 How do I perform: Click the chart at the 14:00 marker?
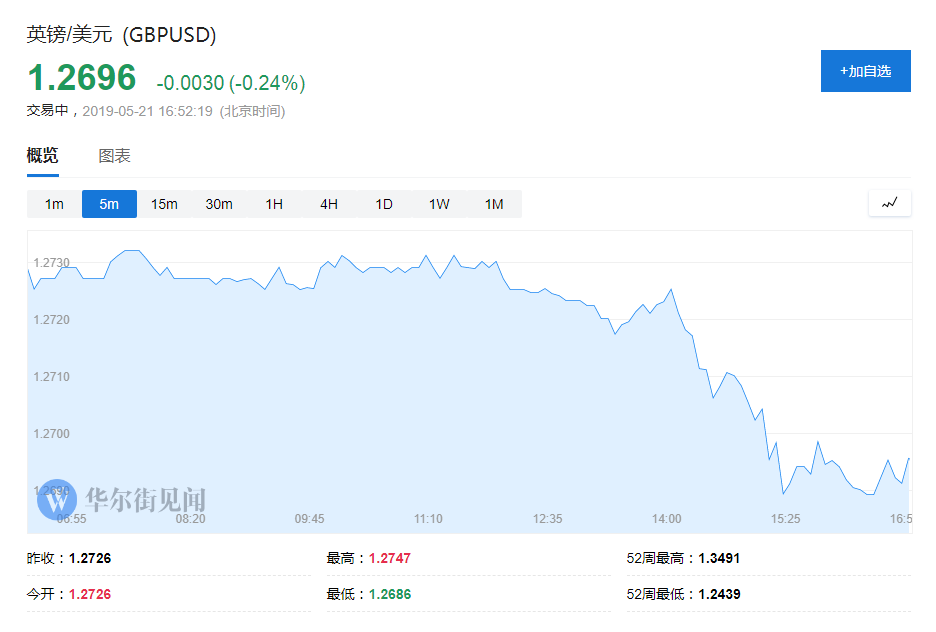(666, 519)
